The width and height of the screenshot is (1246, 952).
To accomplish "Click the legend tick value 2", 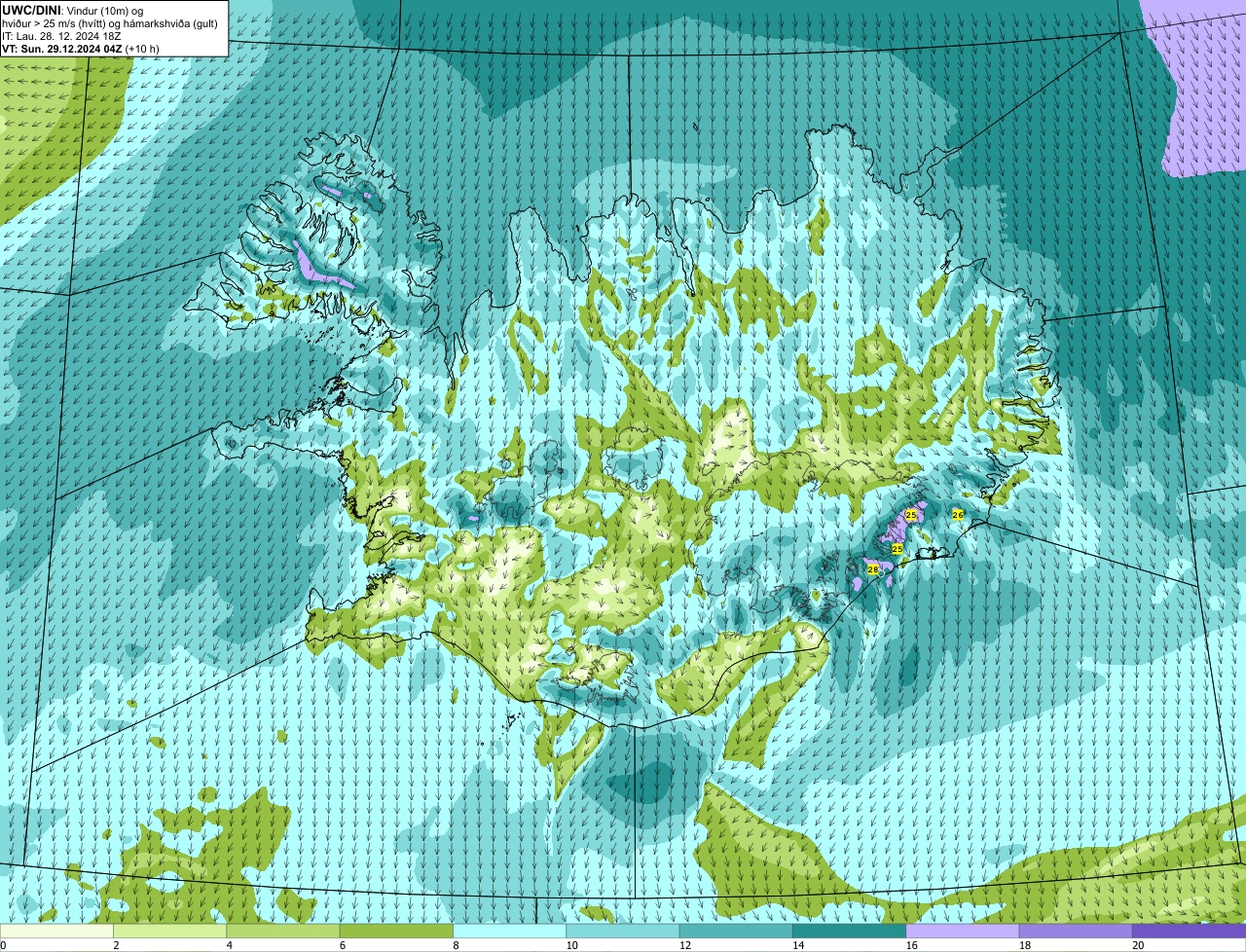I will [116, 945].
